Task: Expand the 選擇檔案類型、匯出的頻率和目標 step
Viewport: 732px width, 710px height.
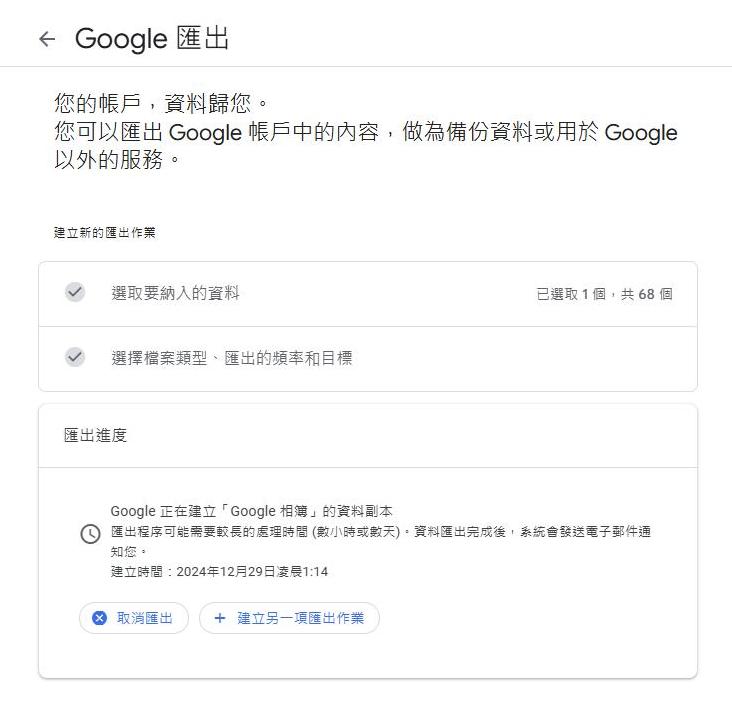Action: click(368, 359)
